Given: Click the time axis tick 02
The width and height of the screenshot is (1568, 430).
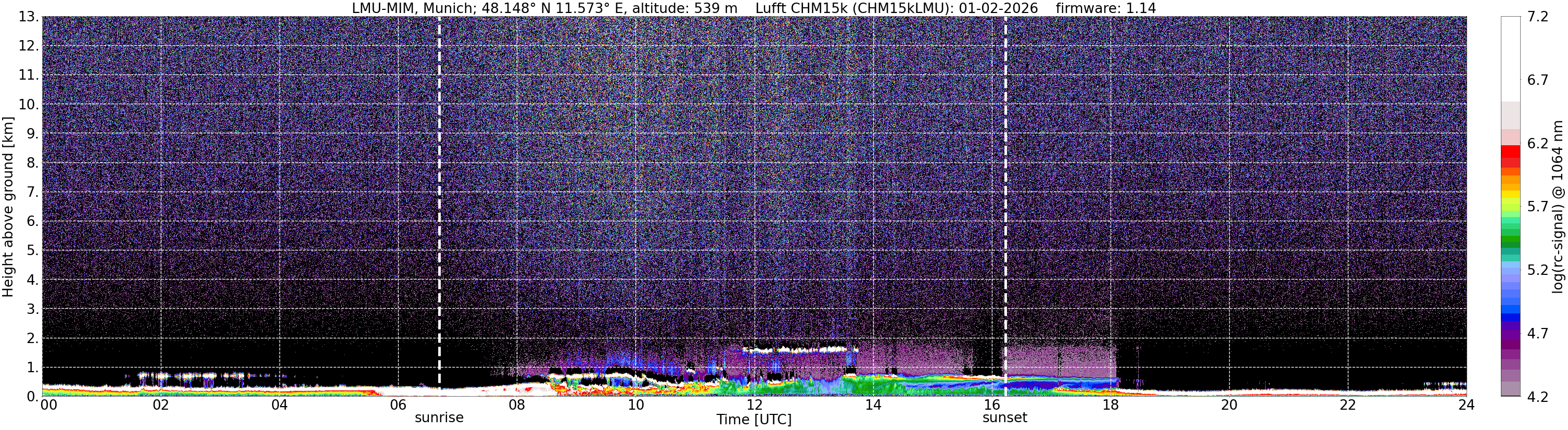Looking at the screenshot, I should 160,406.
